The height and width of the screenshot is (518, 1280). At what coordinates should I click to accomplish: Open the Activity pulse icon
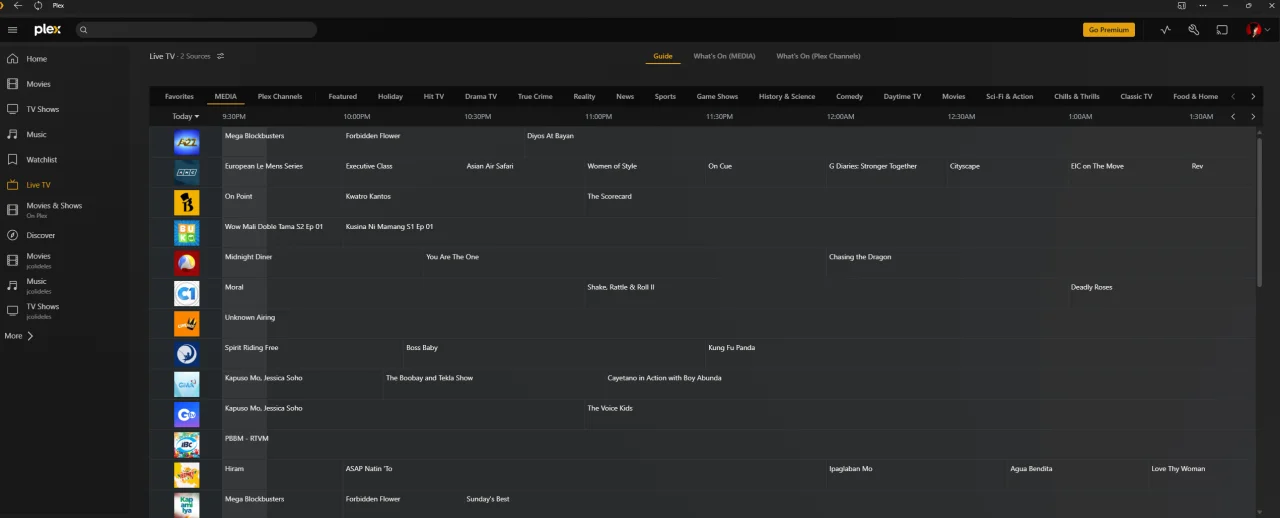click(x=1165, y=30)
